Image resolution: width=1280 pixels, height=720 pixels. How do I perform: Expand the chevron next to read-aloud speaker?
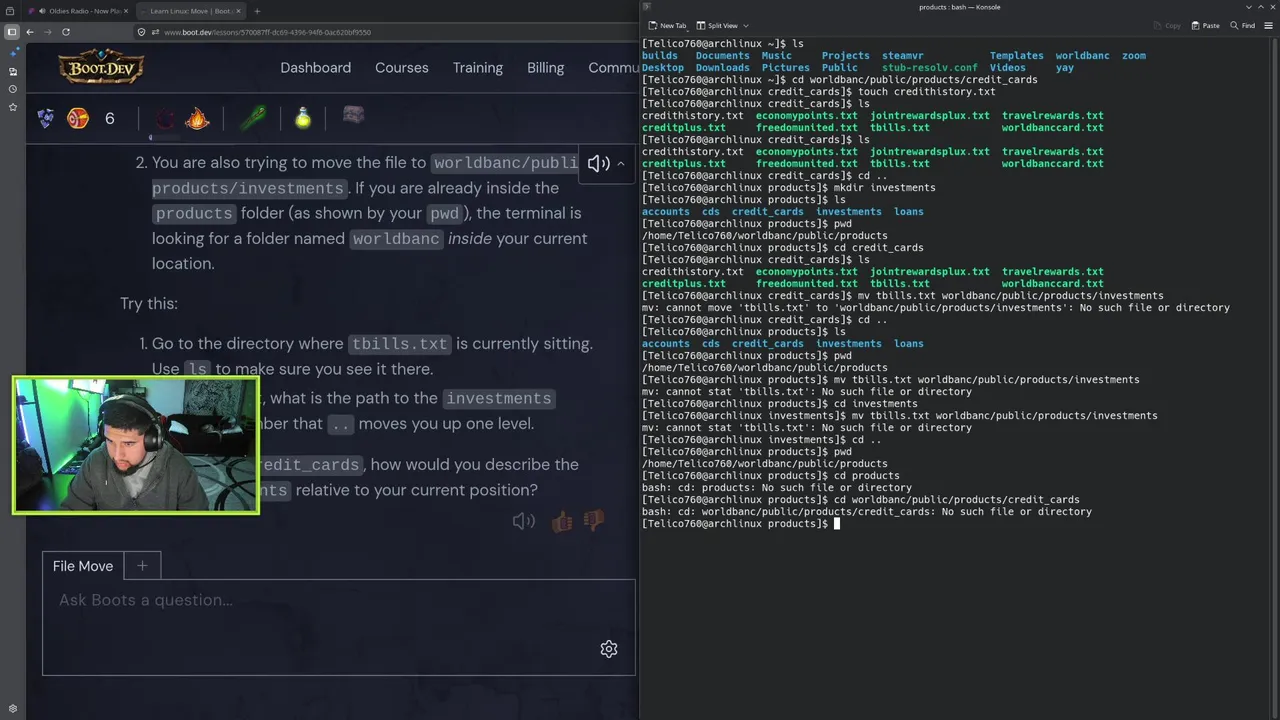click(x=620, y=164)
